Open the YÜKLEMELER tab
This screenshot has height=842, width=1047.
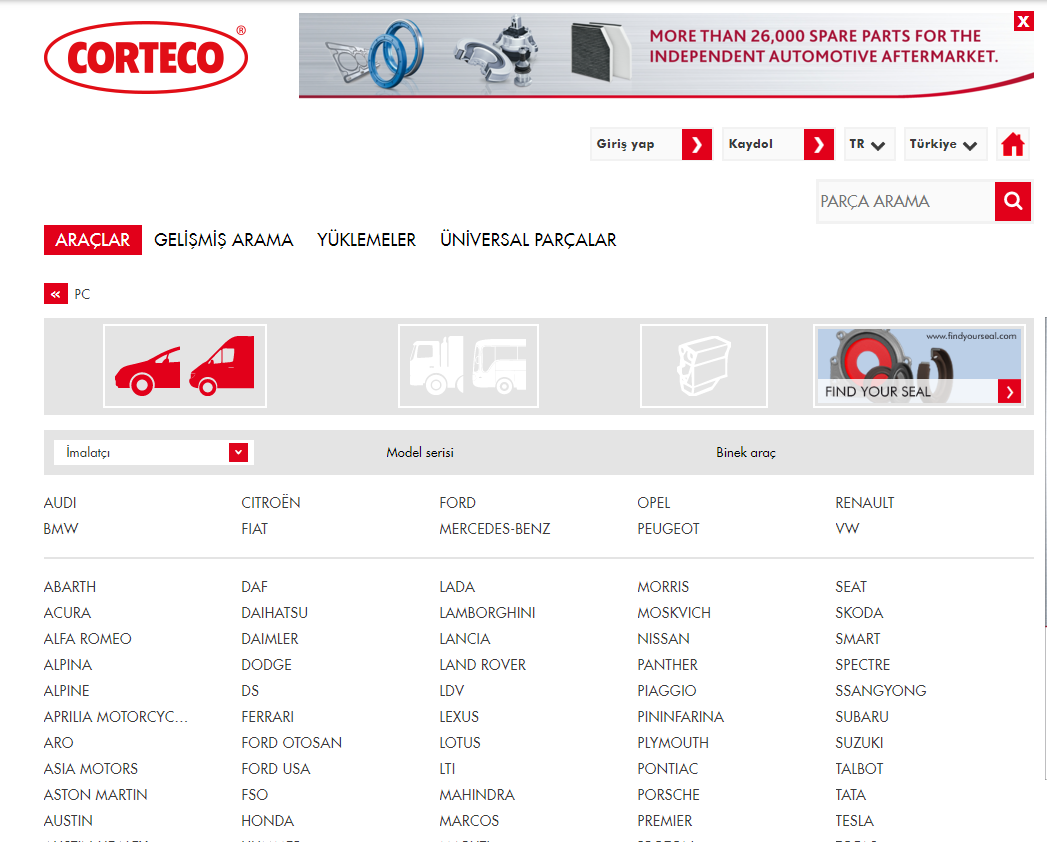366,240
